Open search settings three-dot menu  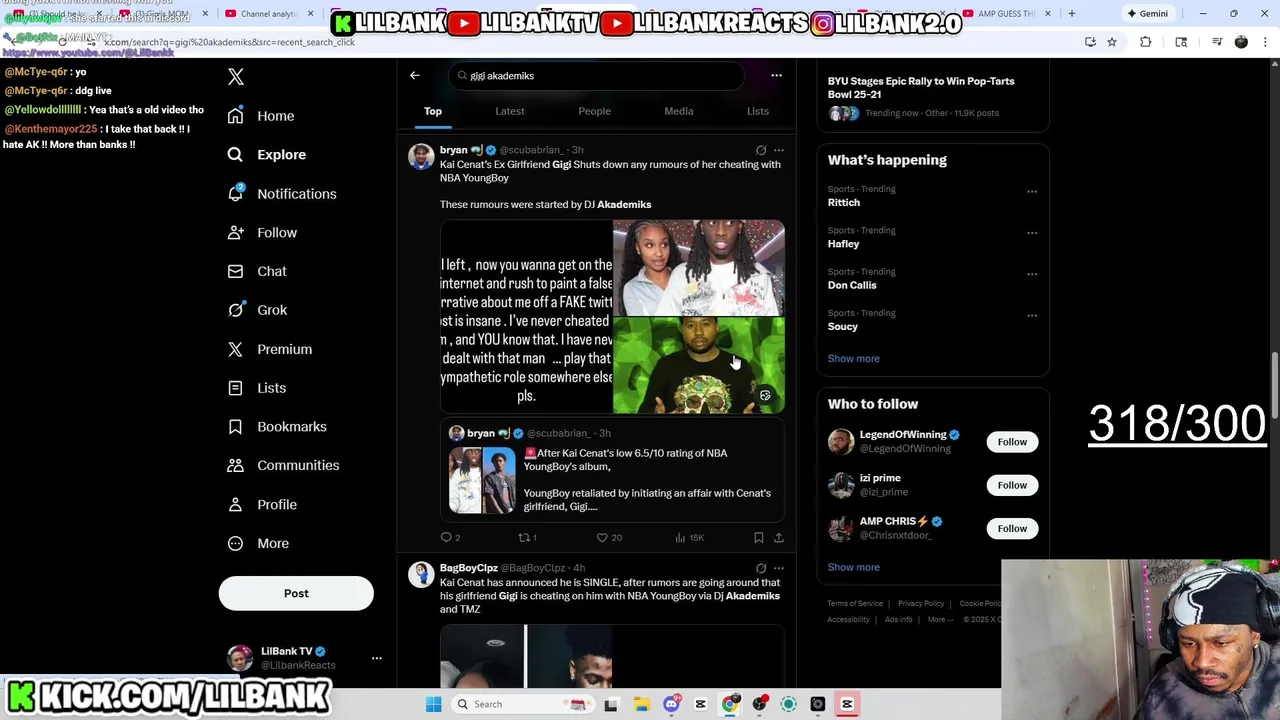(x=776, y=75)
